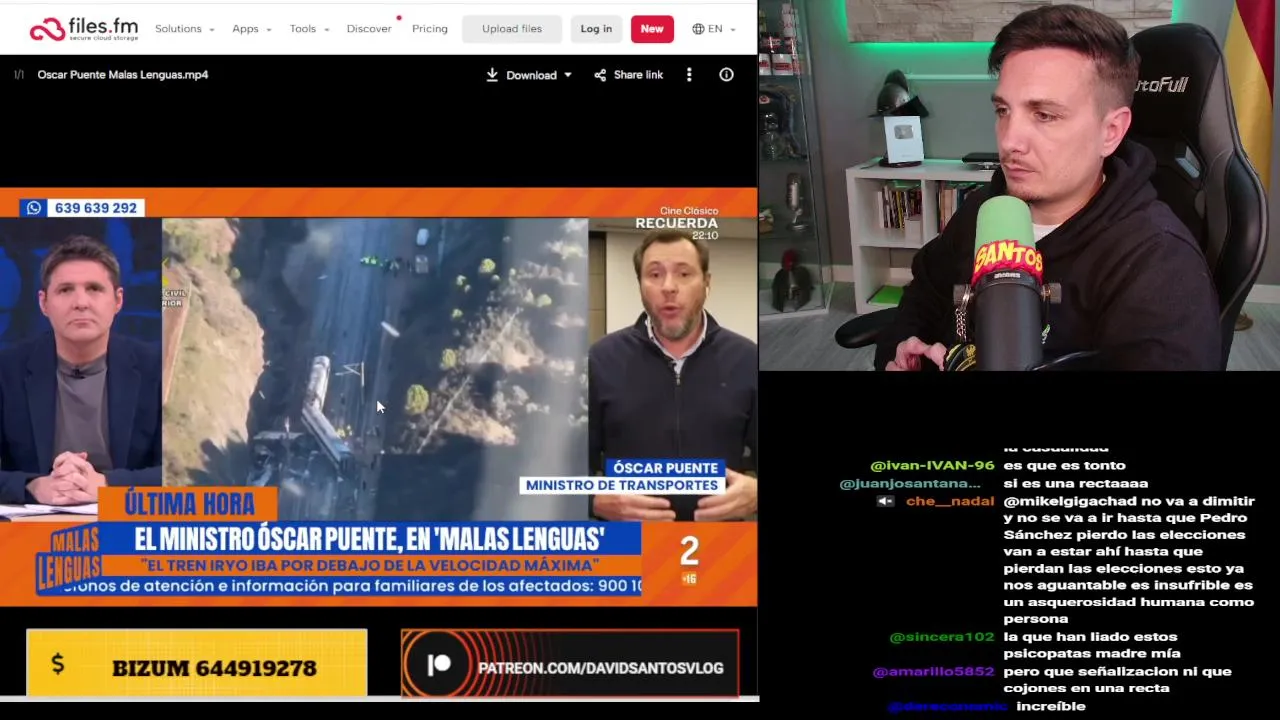Click the Patreon davidsantosvlog banner

pyautogui.click(x=570, y=663)
